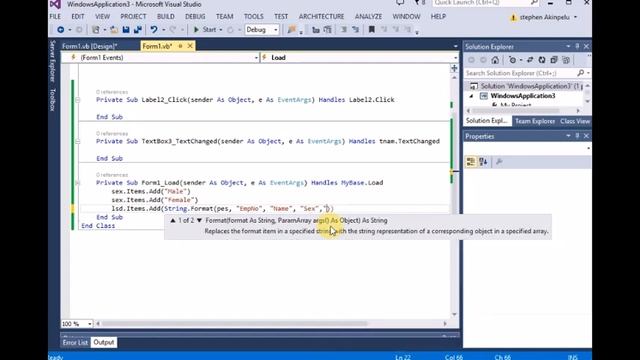This screenshot has height=360, width=640.
Task: Click the New Project toolbar icon
Action: click(x=96, y=29)
